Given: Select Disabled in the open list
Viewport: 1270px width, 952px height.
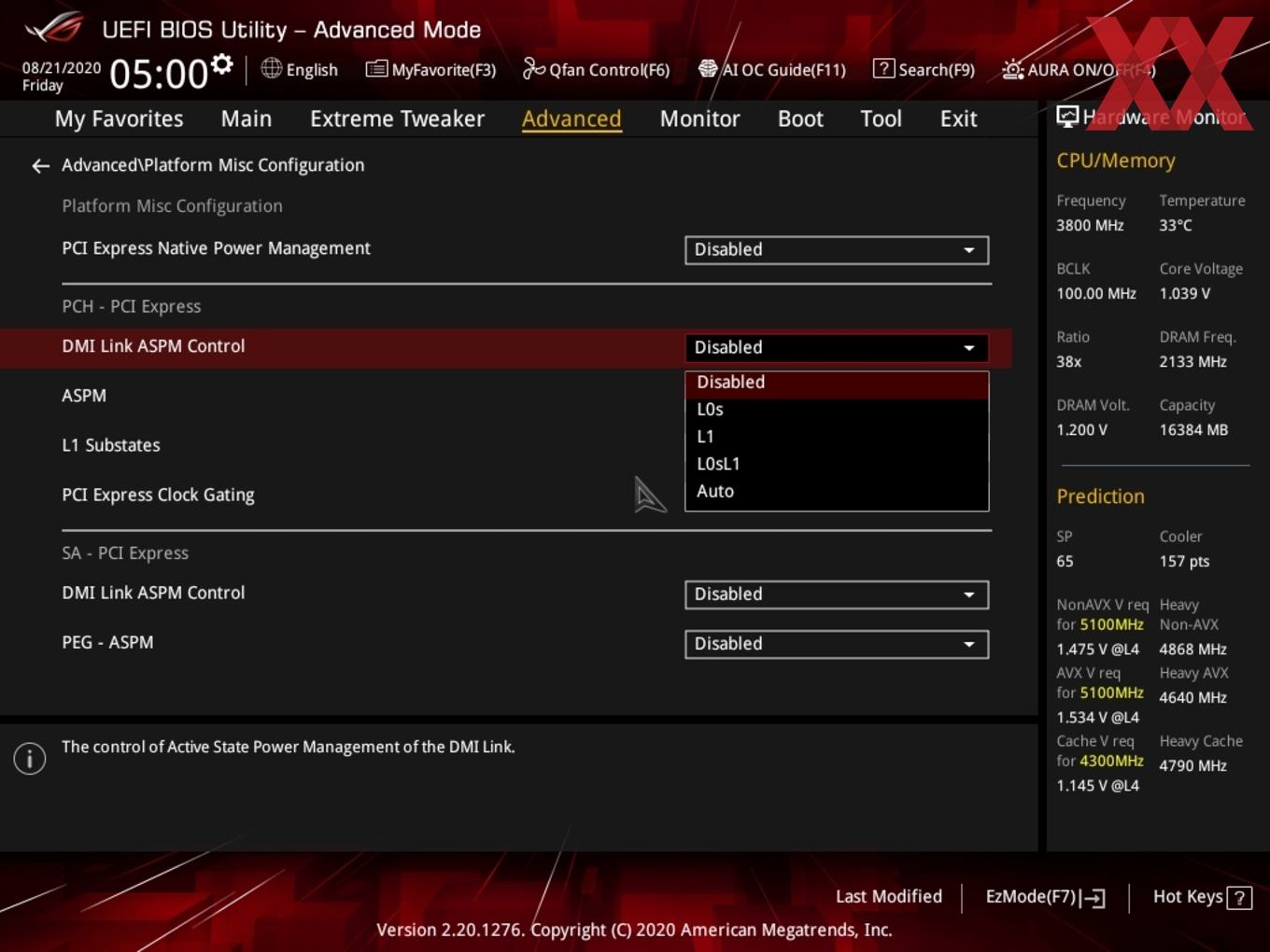Looking at the screenshot, I should click(x=837, y=383).
